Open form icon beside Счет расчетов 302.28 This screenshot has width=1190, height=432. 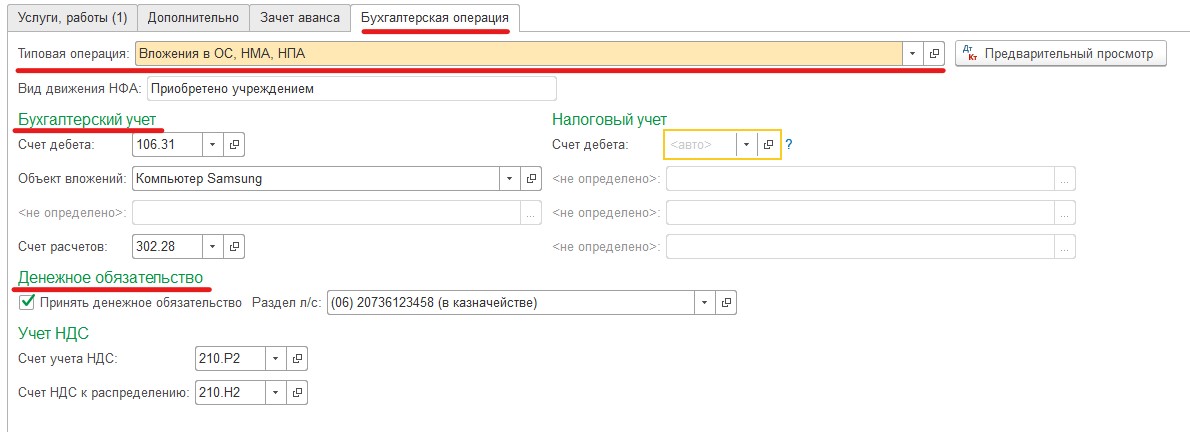(x=235, y=246)
